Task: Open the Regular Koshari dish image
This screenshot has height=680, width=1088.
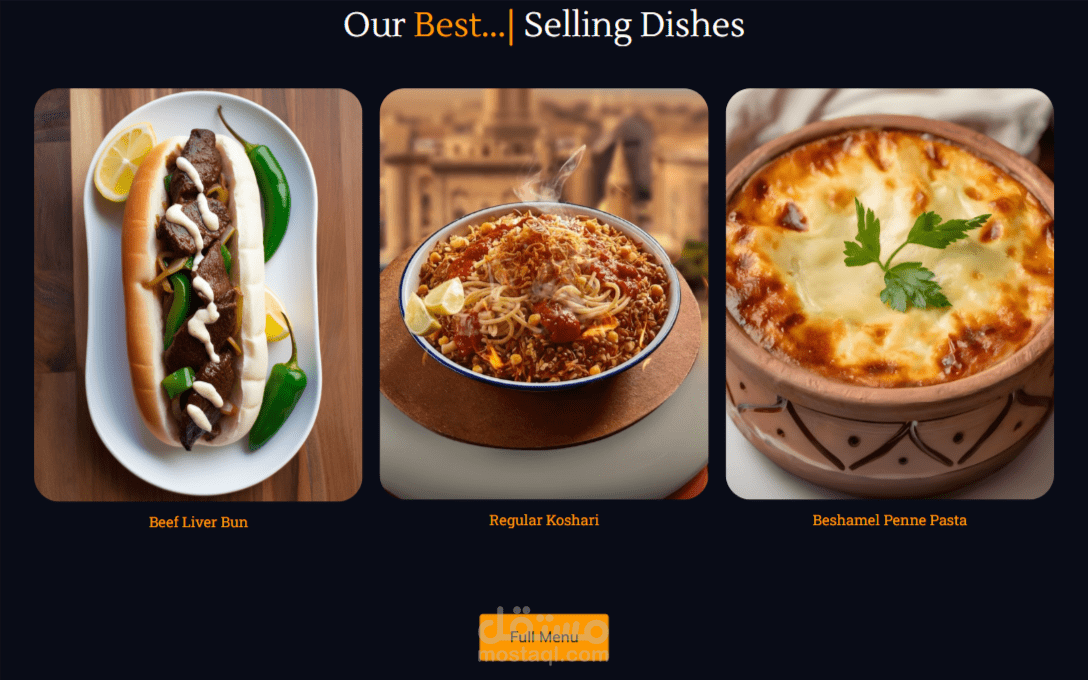Action: (543, 294)
